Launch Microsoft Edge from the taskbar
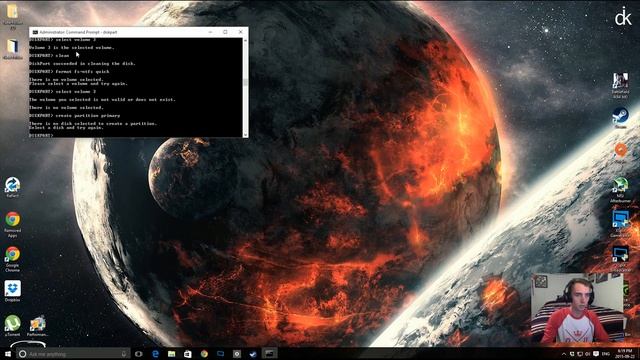 tap(156, 354)
